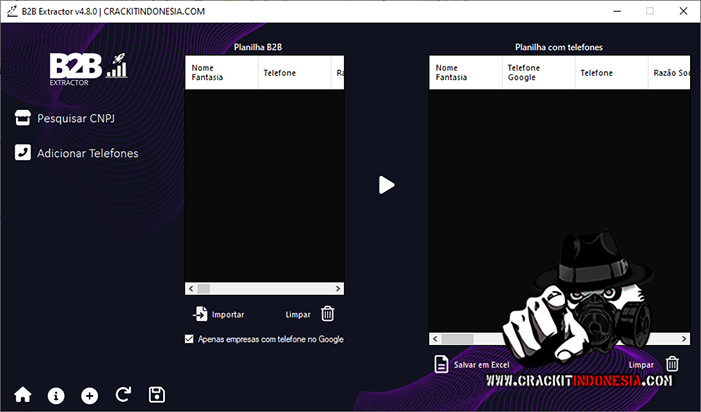Click left arrow of right table's horizontal scrollbar
The width and height of the screenshot is (701, 412).
(435, 339)
